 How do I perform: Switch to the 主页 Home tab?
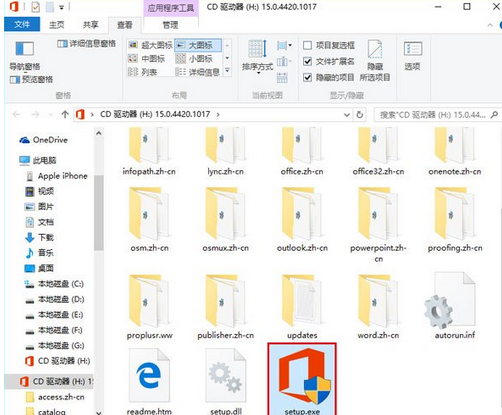point(57,25)
